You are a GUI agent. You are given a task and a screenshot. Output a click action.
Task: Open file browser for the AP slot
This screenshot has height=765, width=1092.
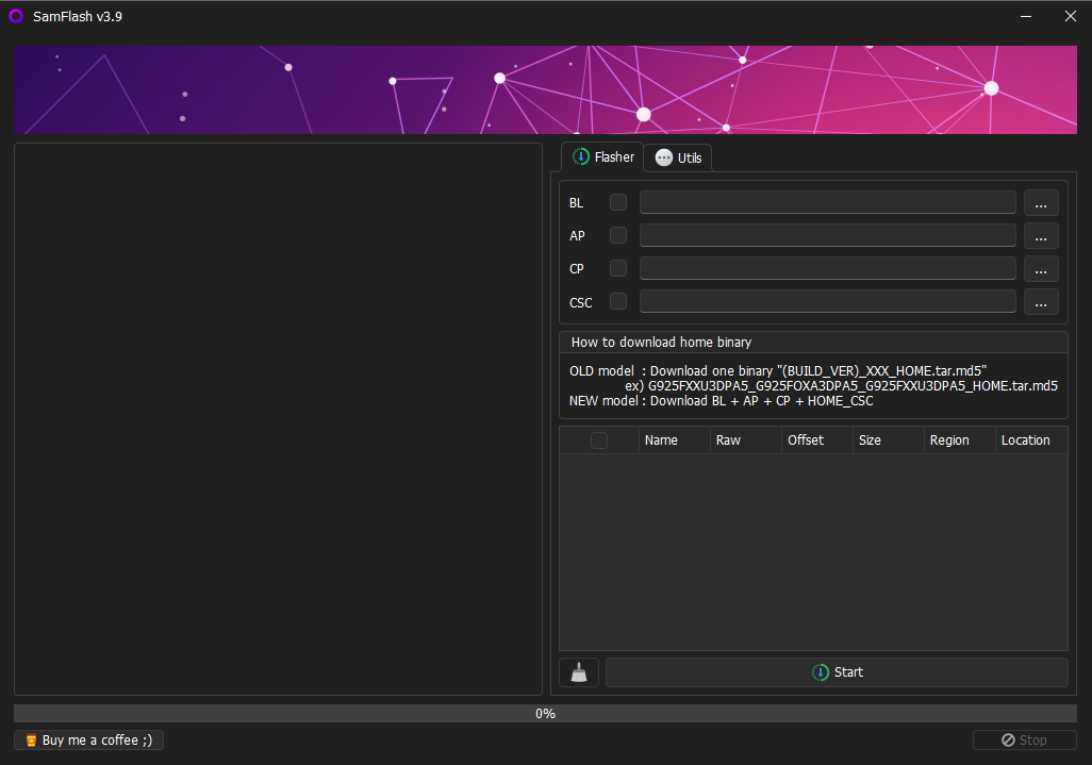1041,235
